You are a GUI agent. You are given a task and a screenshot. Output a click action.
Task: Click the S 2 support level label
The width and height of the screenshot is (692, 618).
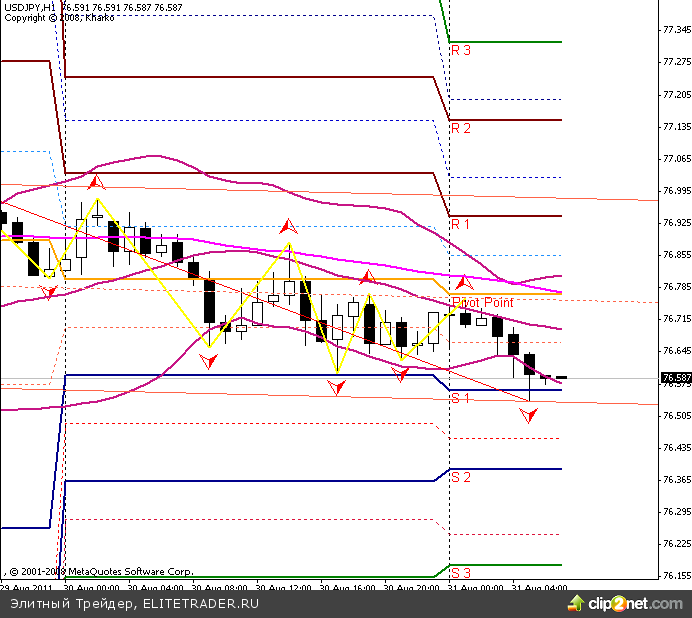[461, 477]
